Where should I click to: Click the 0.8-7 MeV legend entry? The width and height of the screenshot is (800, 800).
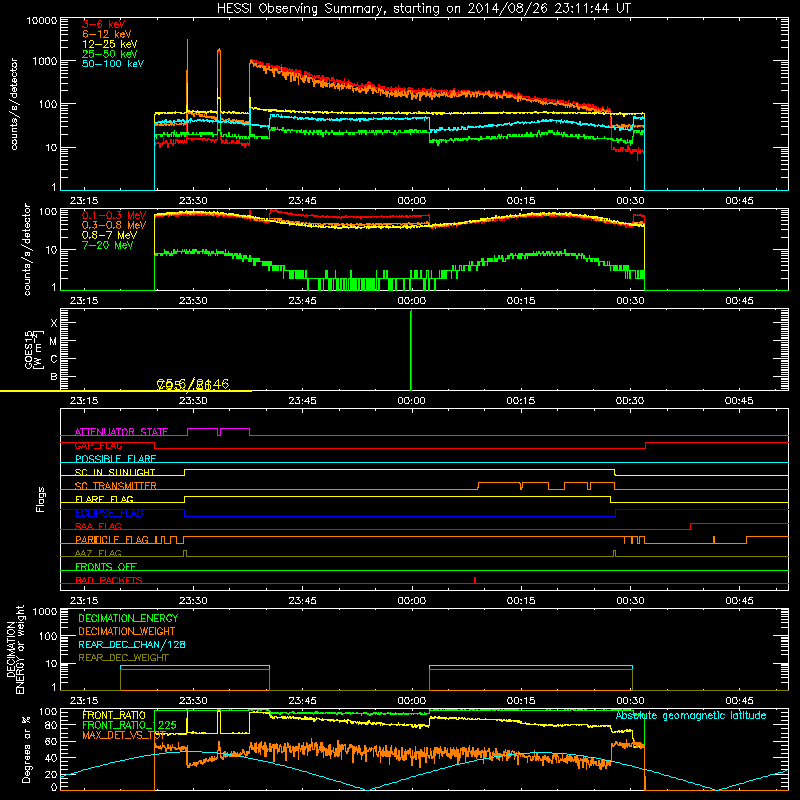[110, 235]
